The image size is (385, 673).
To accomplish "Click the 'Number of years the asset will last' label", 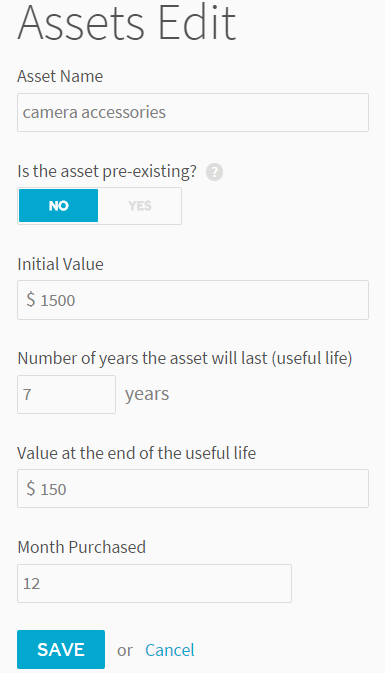I will [x=185, y=358].
